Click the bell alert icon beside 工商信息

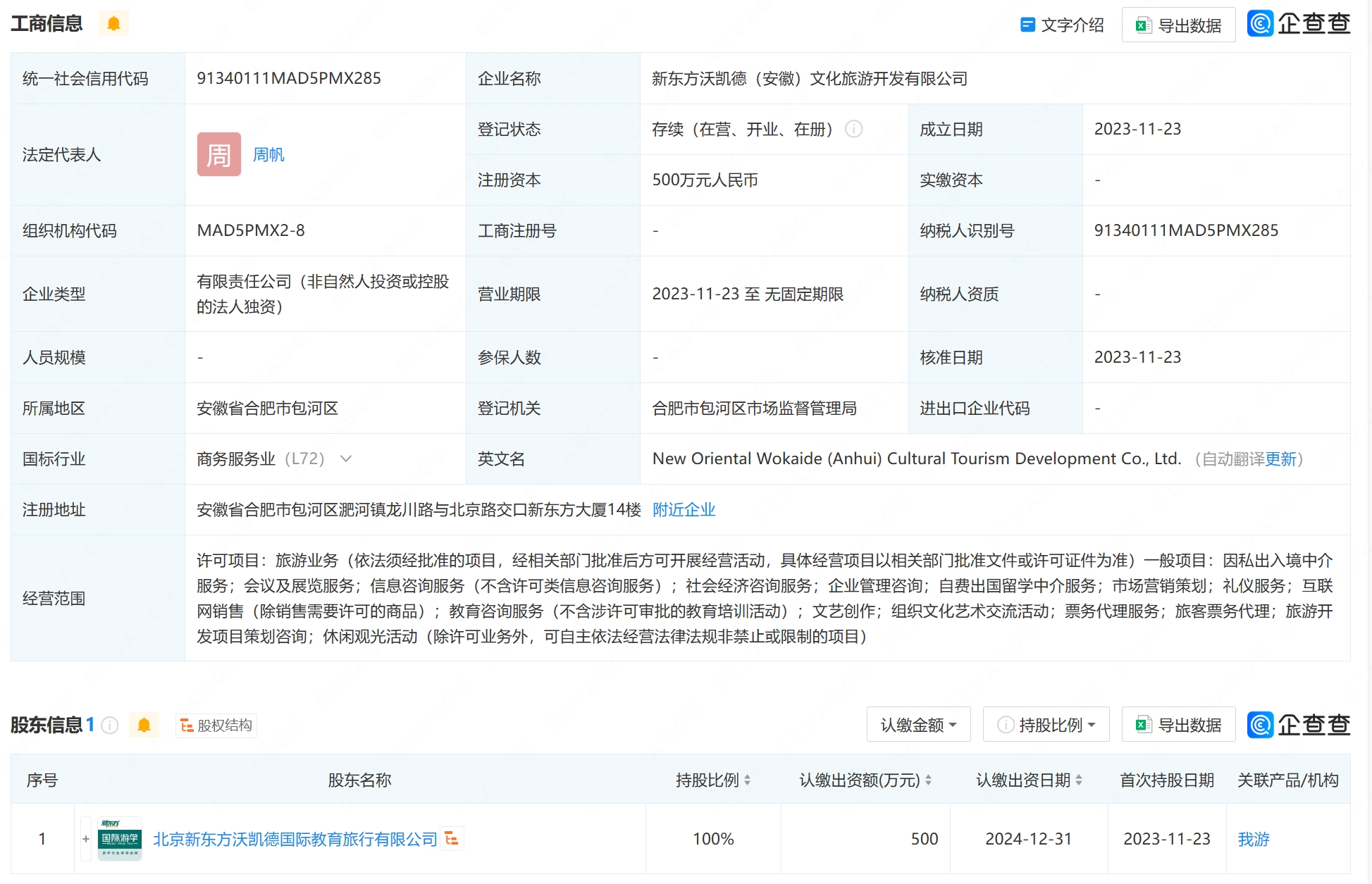click(x=113, y=24)
